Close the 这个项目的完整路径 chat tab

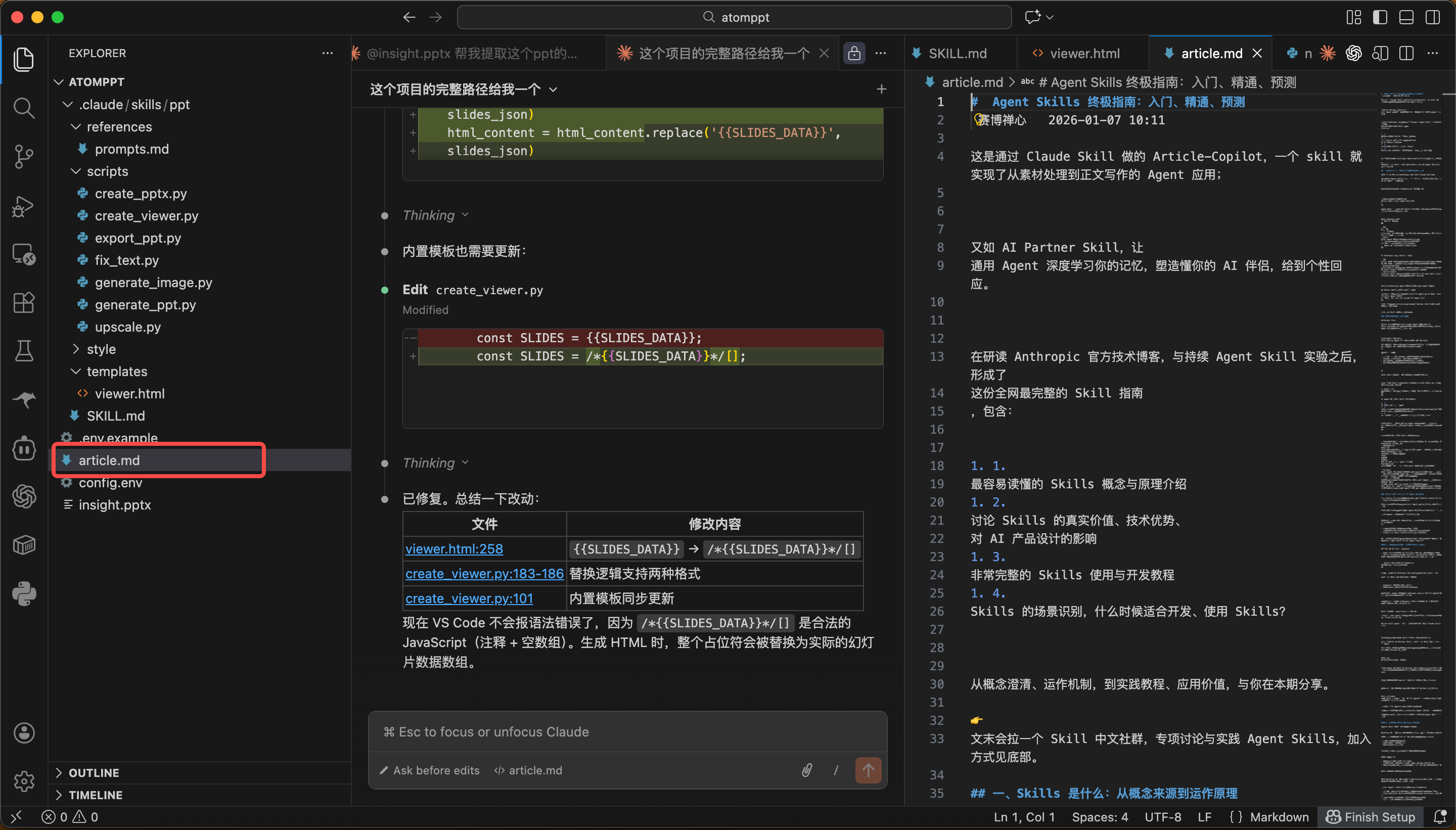click(x=824, y=53)
